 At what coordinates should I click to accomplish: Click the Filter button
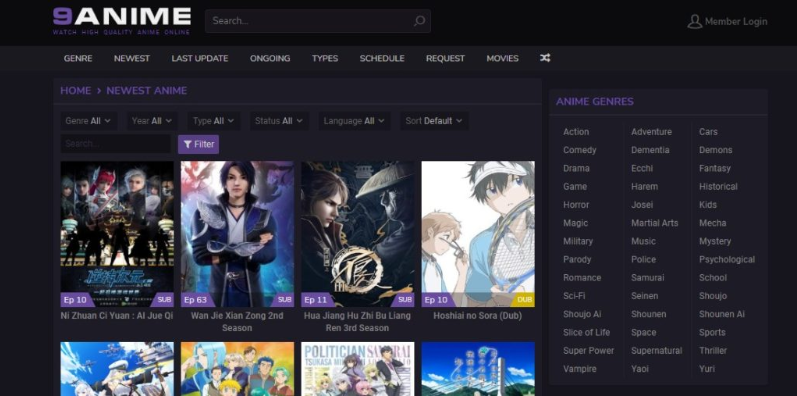[x=198, y=144]
